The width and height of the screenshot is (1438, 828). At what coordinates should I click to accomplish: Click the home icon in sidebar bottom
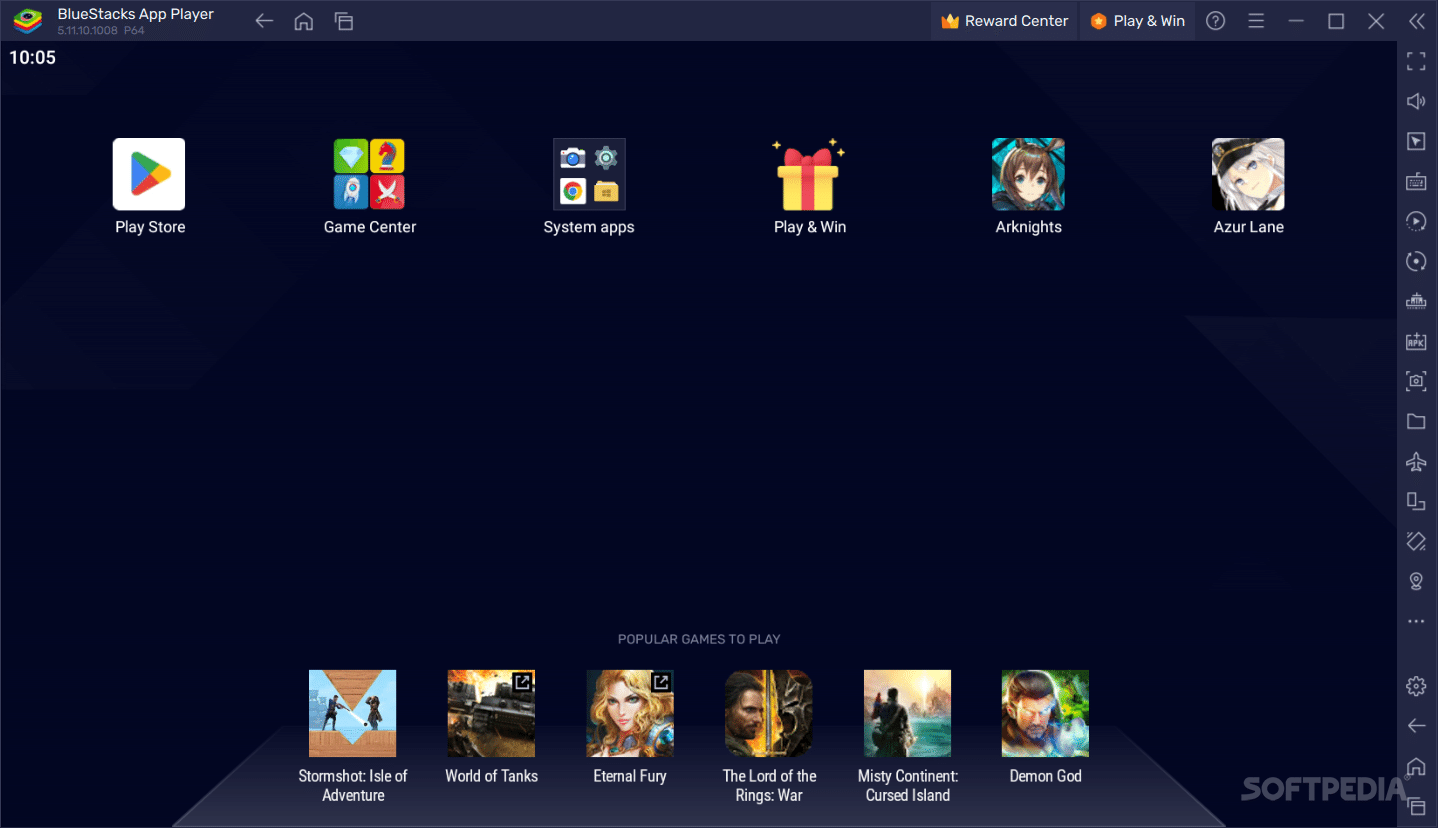(x=1416, y=766)
